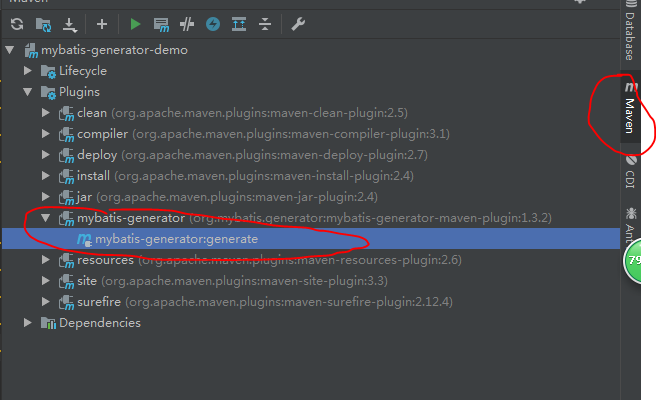Reimport all Maven projects via refresh icon
This screenshot has width=656, height=400.
click(17, 24)
